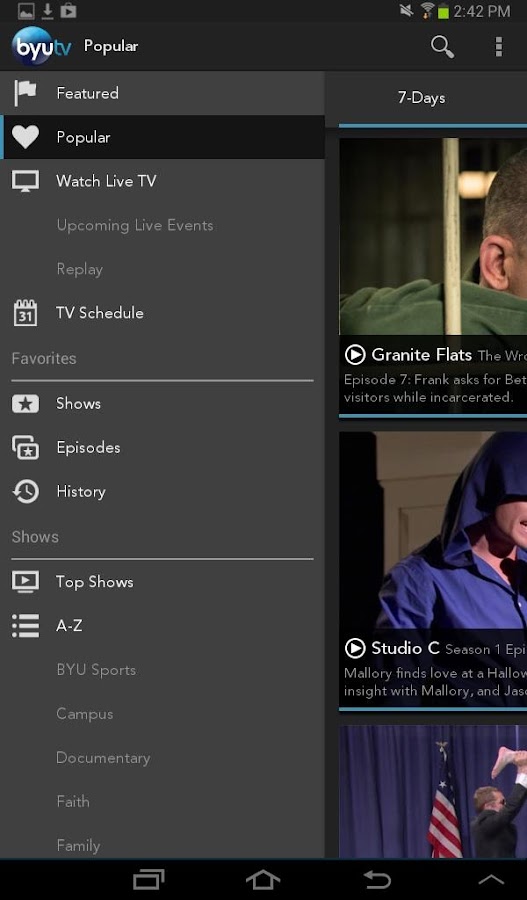527x900 pixels.
Task: Open TV Schedule
Action: coord(162,313)
